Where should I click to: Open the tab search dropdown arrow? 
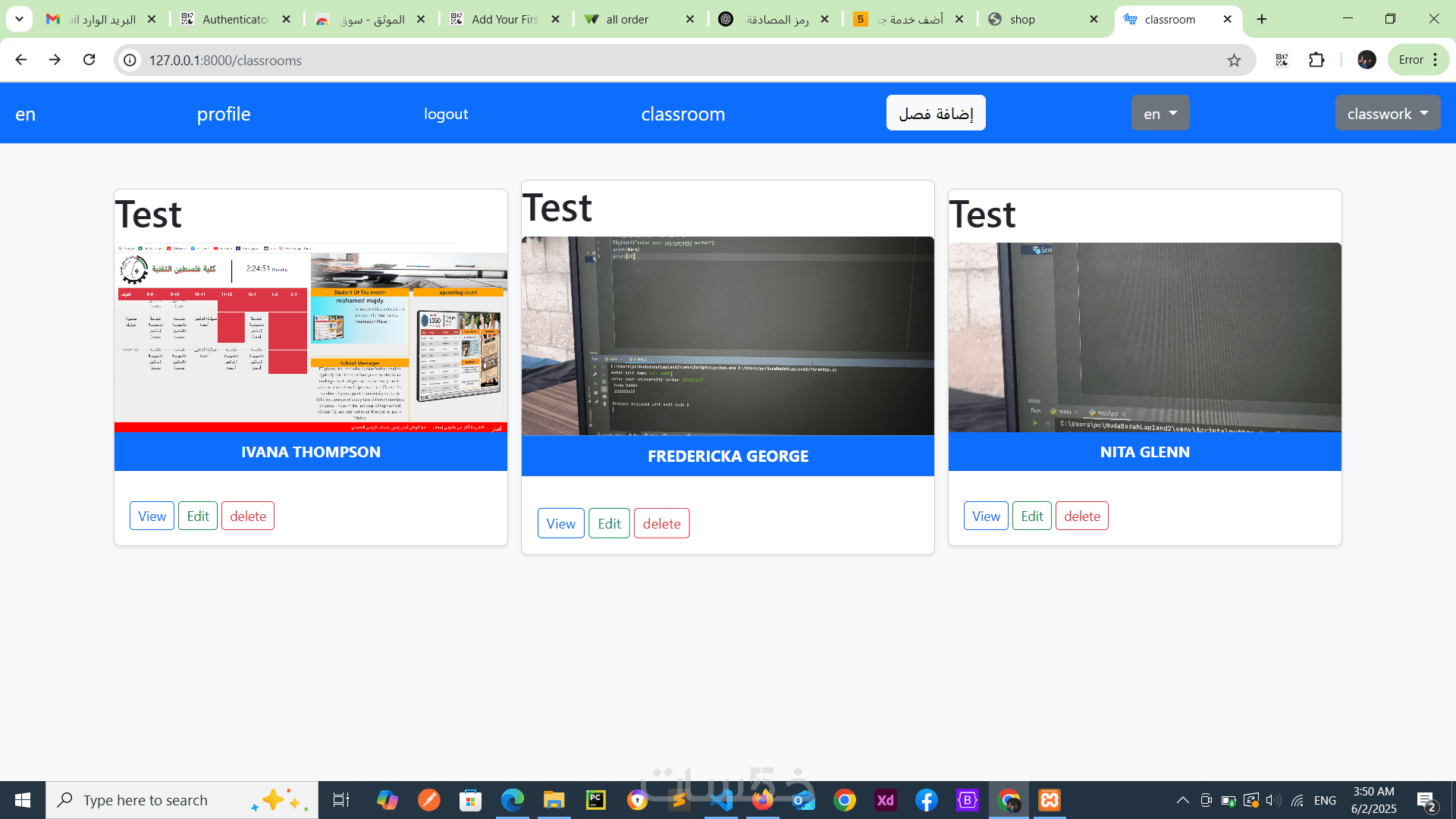click(x=19, y=19)
